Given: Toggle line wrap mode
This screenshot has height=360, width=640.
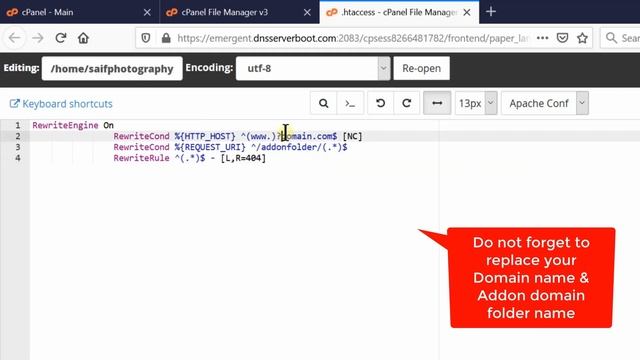Looking at the screenshot, I should 437,103.
